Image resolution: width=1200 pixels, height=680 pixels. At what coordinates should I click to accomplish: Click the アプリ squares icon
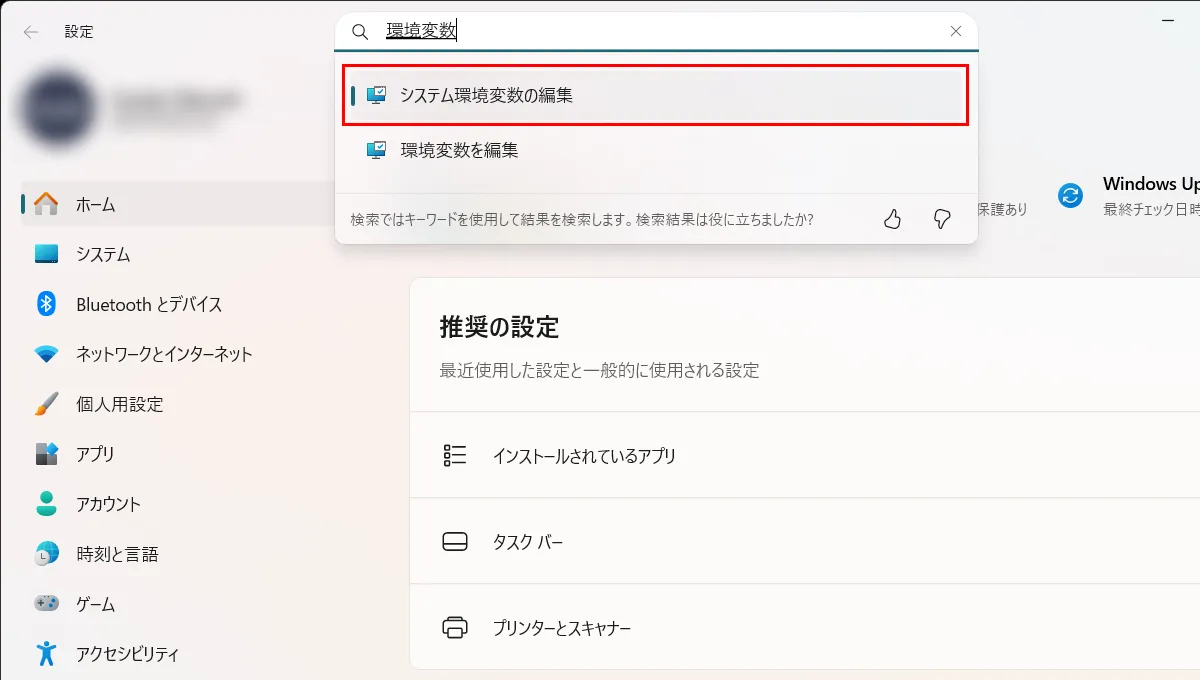[x=47, y=454]
